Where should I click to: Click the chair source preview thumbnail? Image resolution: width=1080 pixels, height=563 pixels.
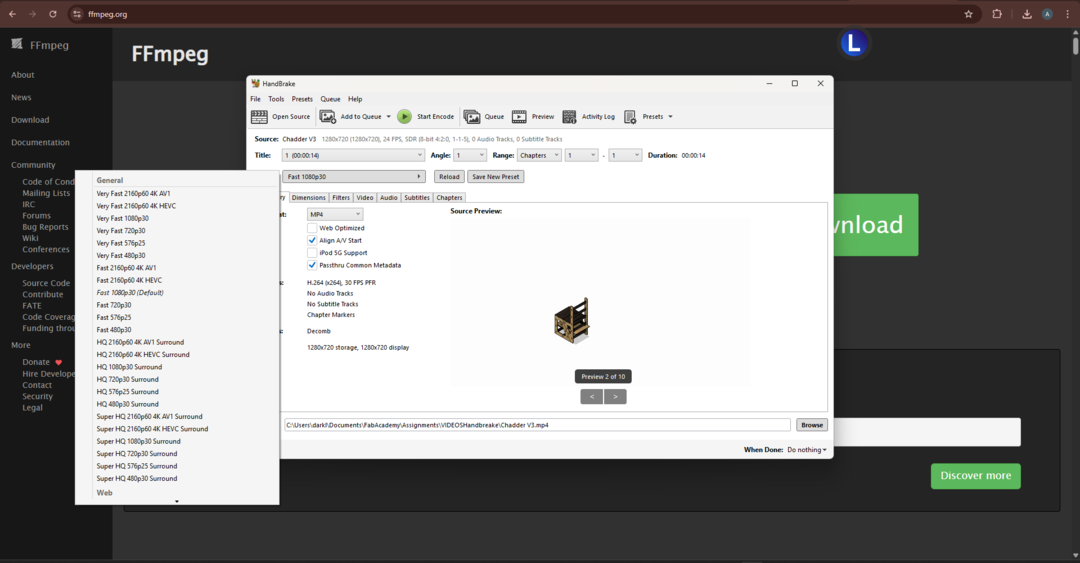[572, 319]
